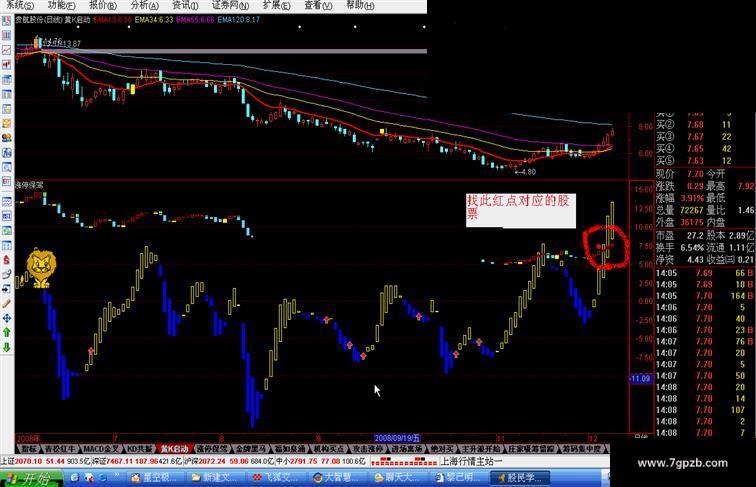The width and height of the screenshot is (756, 487).
Task: Switch to the 指标 indicator tab
Action: (x=29, y=449)
